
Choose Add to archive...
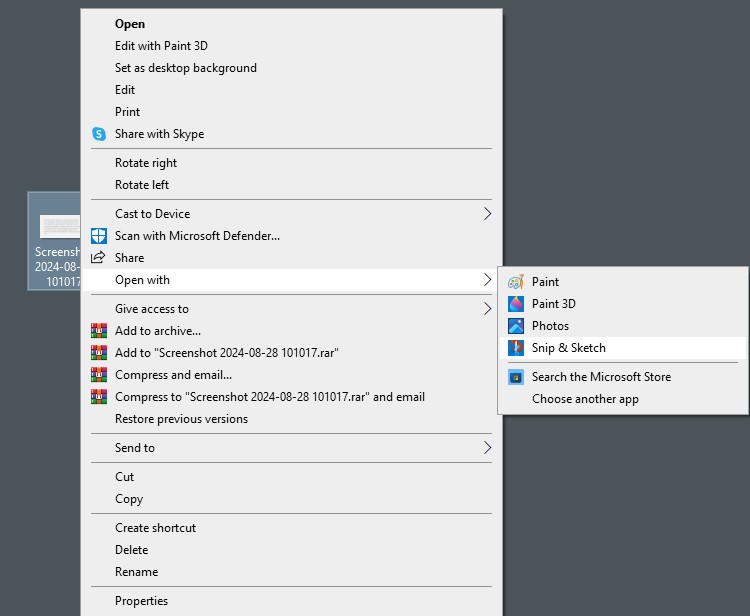click(x=291, y=331)
